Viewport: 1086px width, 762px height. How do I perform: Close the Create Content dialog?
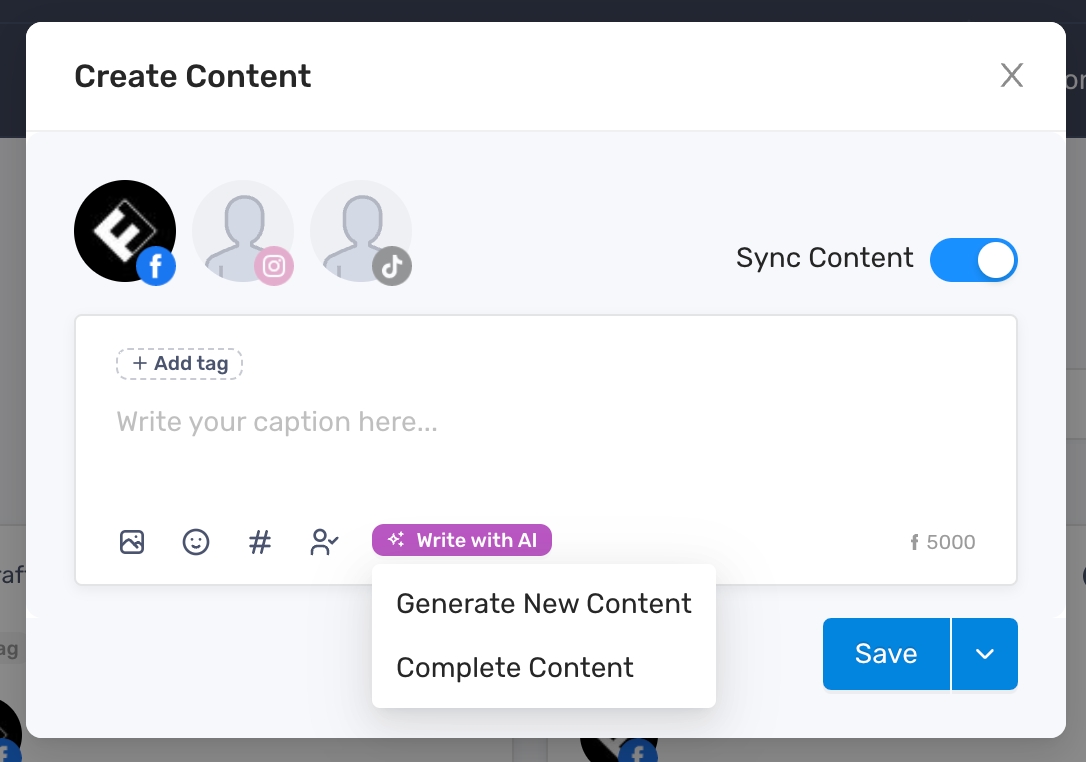[x=1012, y=76]
